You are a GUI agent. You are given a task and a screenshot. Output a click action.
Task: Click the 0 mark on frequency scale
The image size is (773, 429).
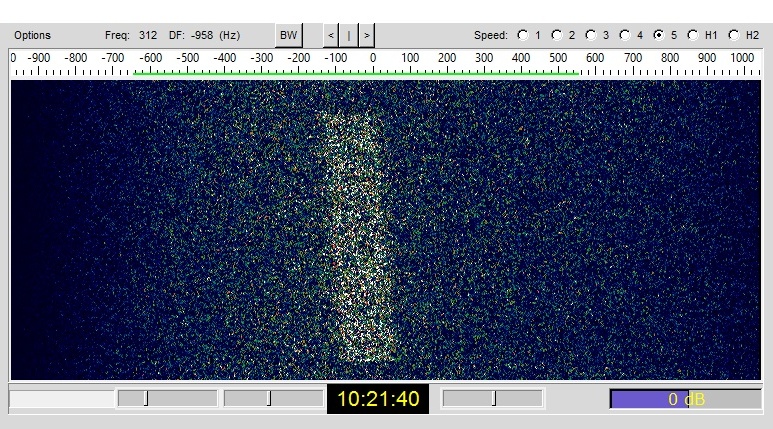(x=373, y=58)
